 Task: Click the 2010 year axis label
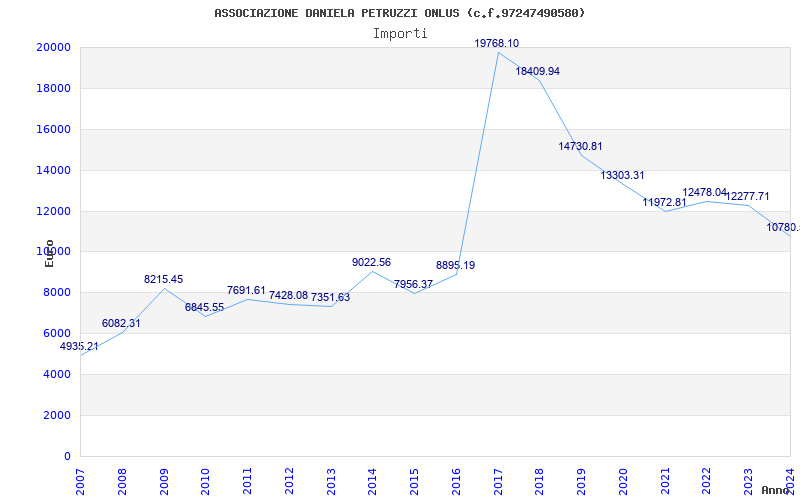coord(206,482)
